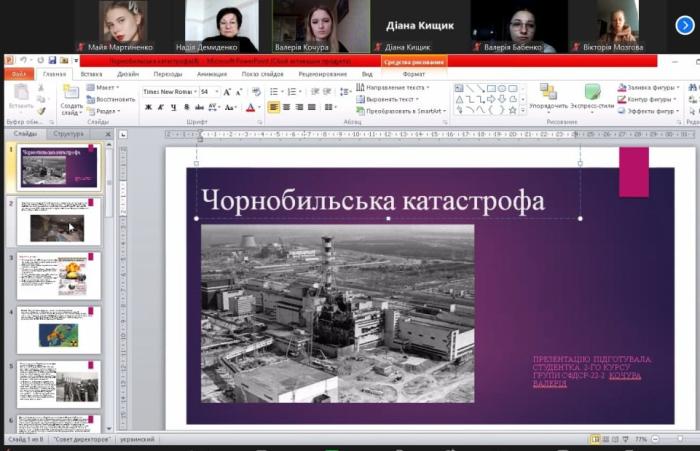Screen dimensions: 700x451
Task: Select the straight line shape in the gallery
Action: [470, 88]
